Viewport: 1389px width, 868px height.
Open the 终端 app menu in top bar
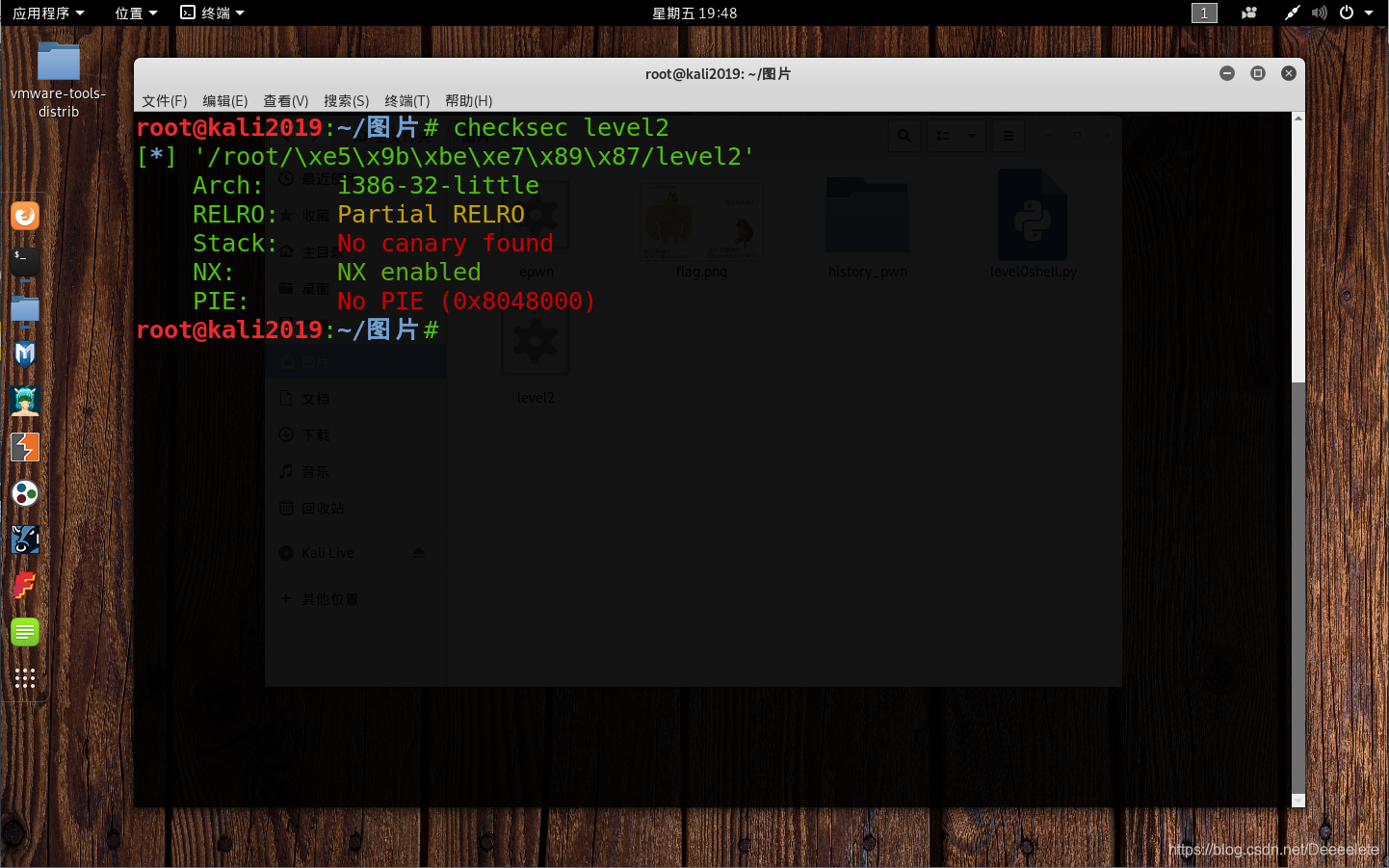point(213,13)
